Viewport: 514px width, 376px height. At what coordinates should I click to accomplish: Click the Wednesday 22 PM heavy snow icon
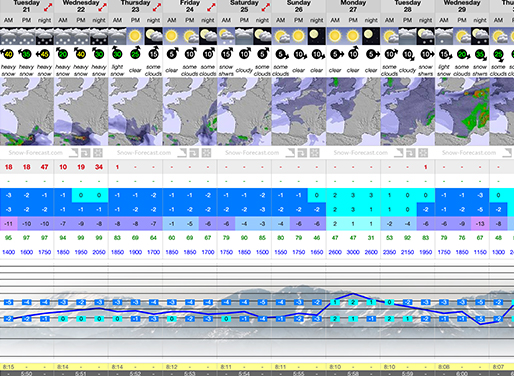[x=81, y=36]
